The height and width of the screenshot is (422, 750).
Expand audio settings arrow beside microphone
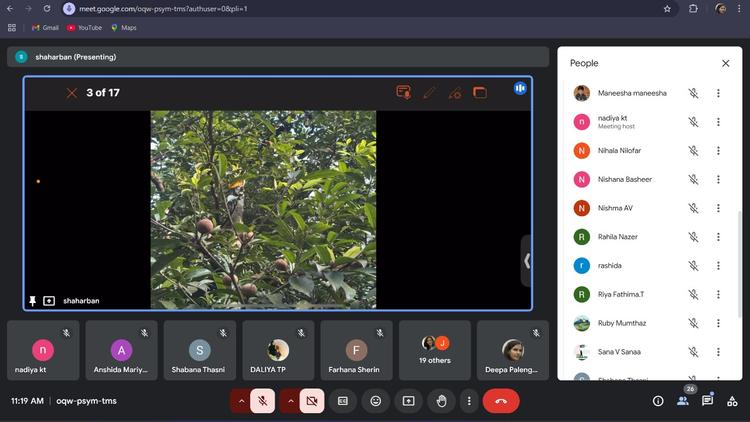pos(240,401)
